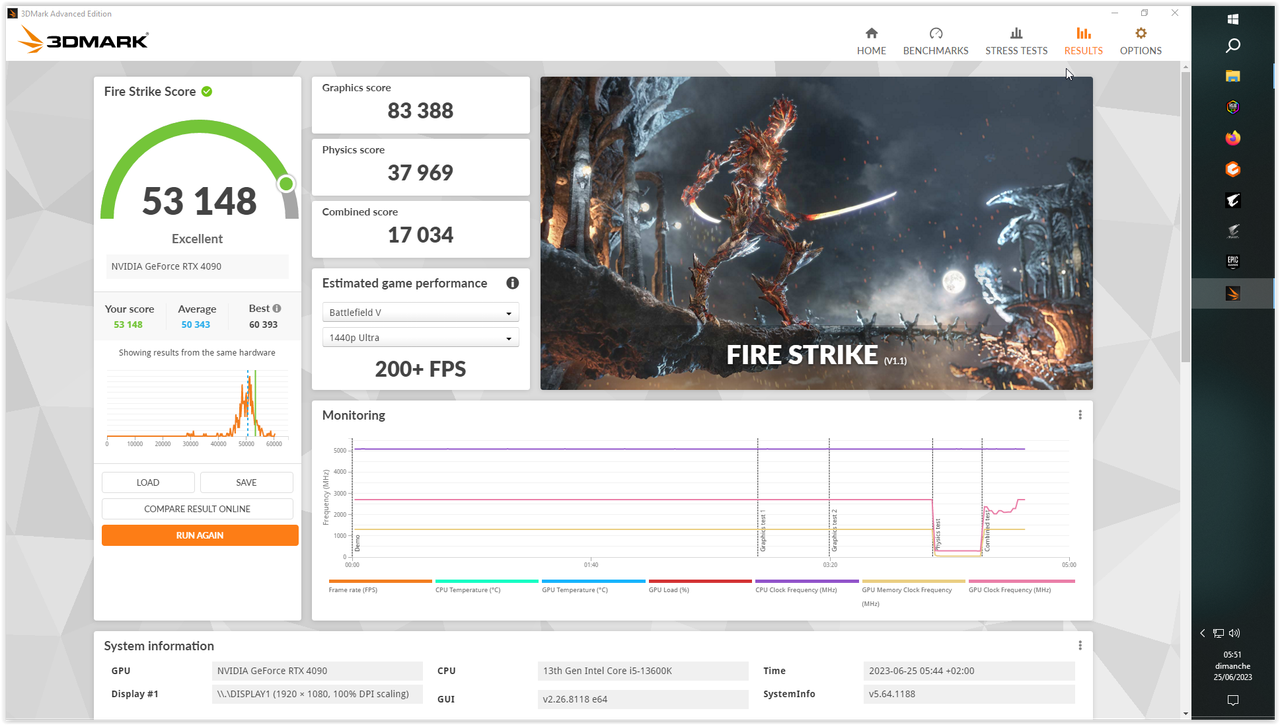This screenshot has height=725, width=1280.
Task: Expand the Battlefield V game dropdown
Action: [x=420, y=312]
